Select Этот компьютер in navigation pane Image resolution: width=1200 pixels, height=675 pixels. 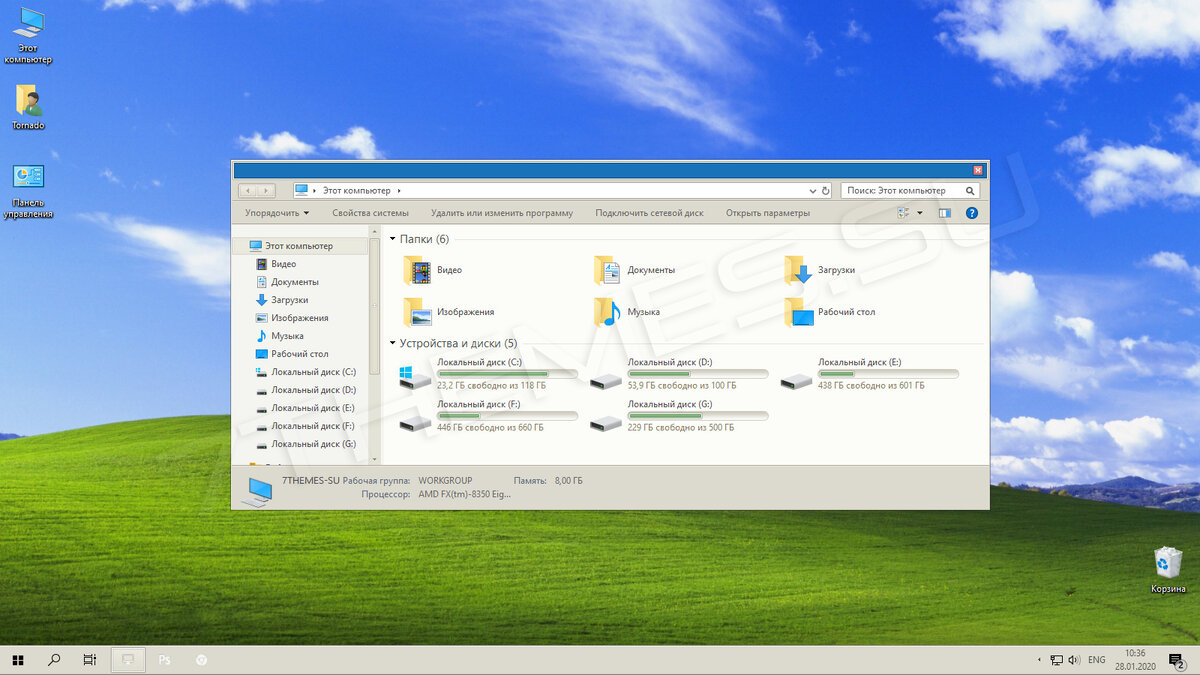(x=299, y=246)
